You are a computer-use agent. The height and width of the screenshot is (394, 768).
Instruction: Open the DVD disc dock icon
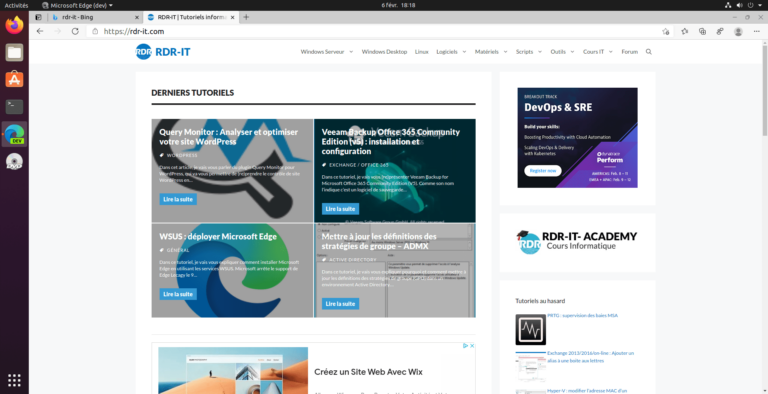coord(14,162)
